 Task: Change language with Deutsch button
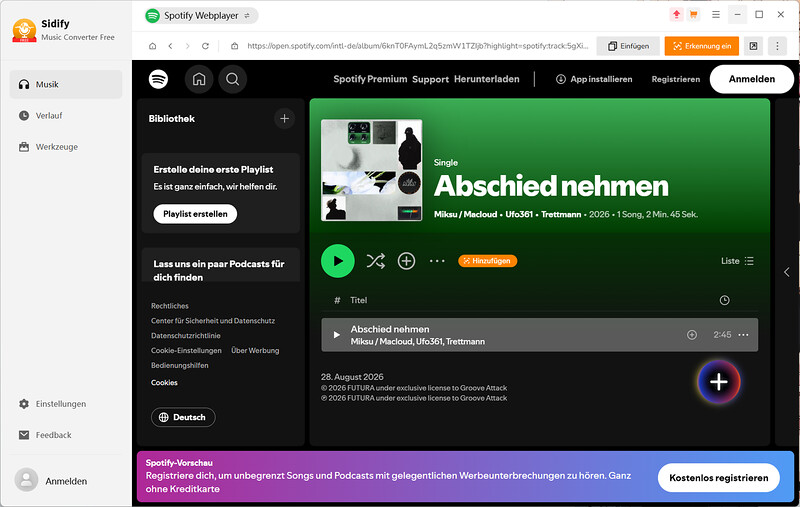(x=183, y=417)
